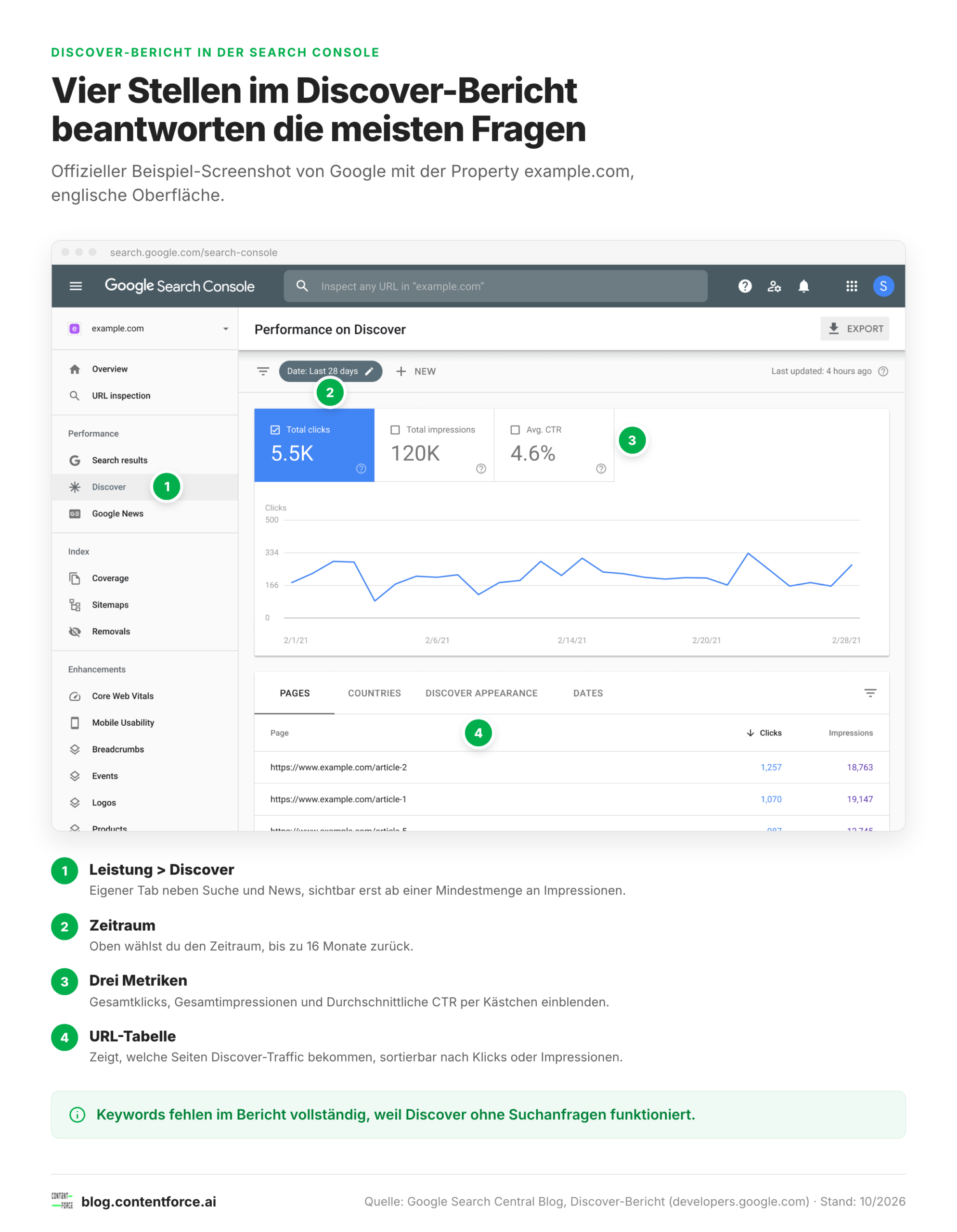Viewport: 957px width, 1232px height.
Task: Open Search results in the sidebar
Action: click(x=144, y=460)
